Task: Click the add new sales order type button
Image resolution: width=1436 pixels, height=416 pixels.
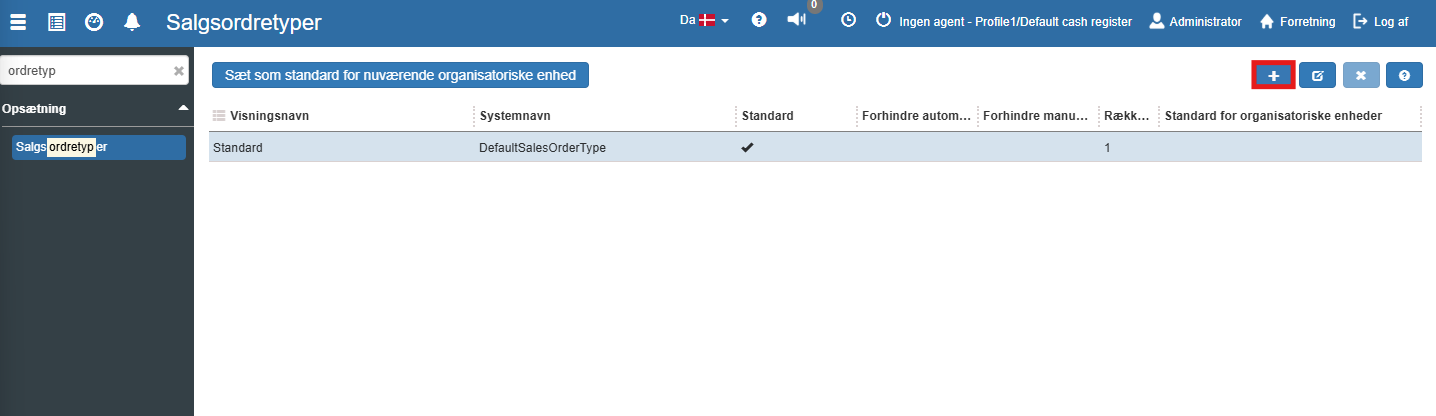Action: coord(1273,75)
